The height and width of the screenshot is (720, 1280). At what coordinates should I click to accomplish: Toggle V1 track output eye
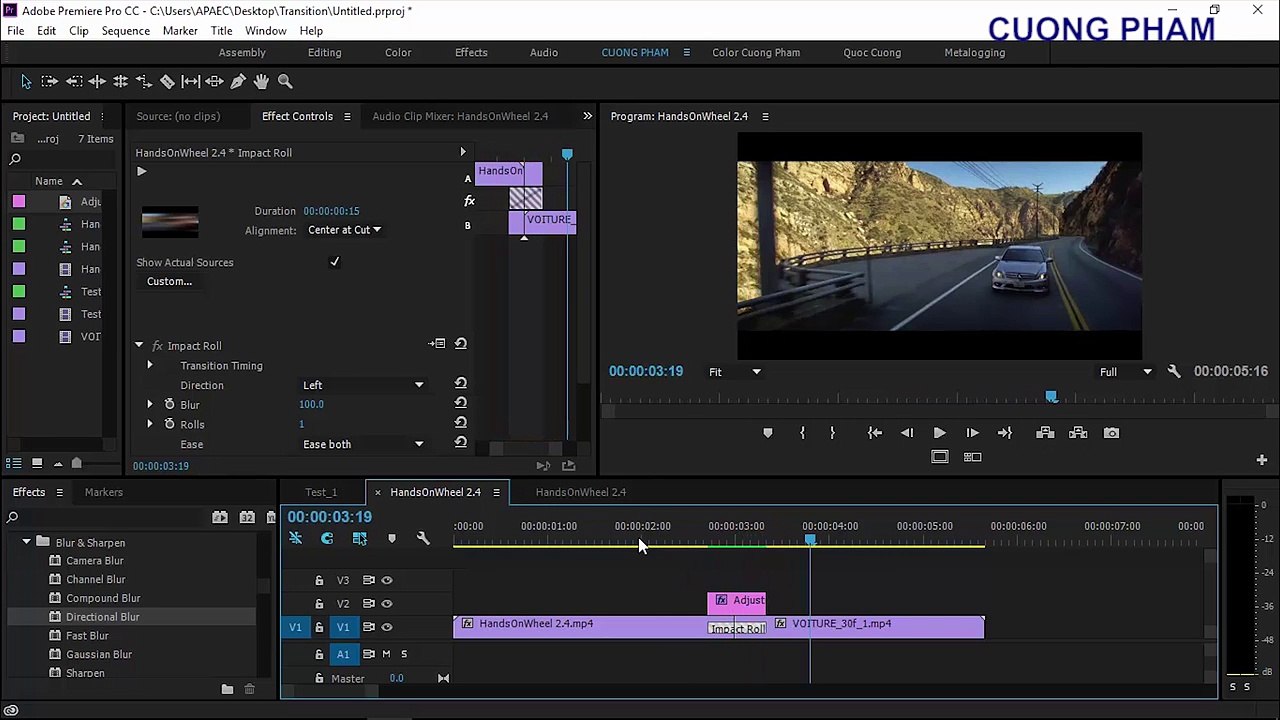click(387, 627)
